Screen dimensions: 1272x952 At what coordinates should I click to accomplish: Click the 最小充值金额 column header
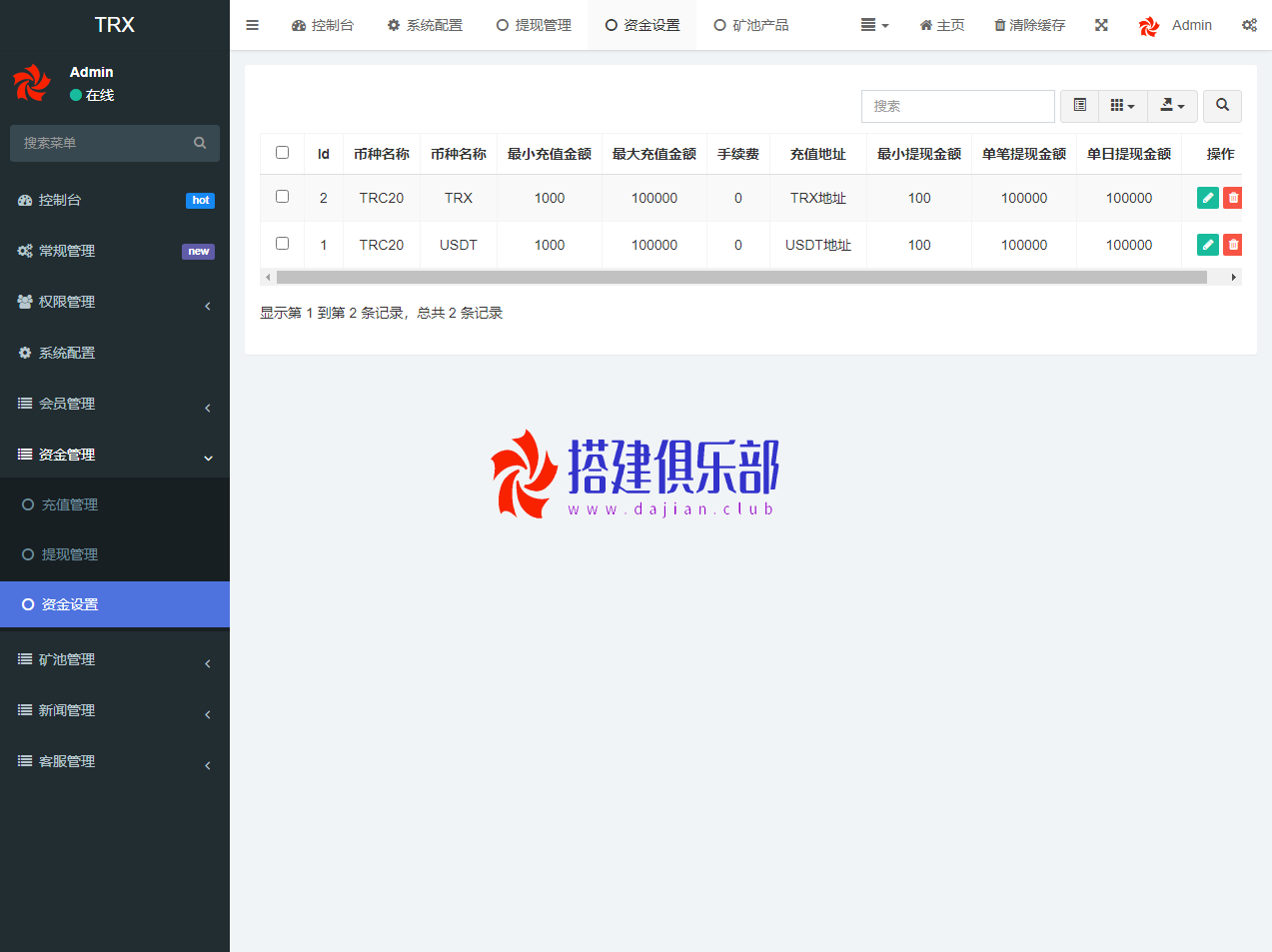pos(550,154)
